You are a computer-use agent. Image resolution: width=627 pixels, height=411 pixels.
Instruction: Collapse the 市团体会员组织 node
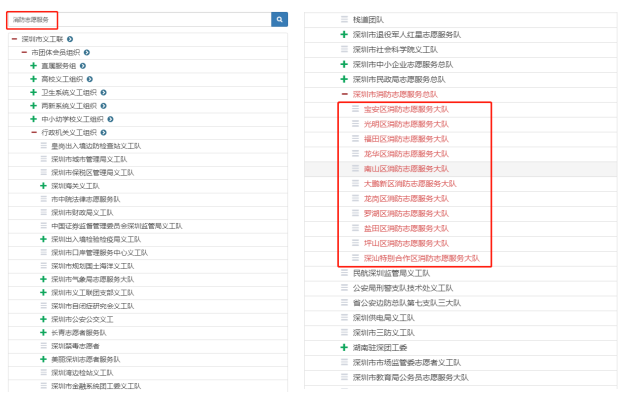click(24, 52)
